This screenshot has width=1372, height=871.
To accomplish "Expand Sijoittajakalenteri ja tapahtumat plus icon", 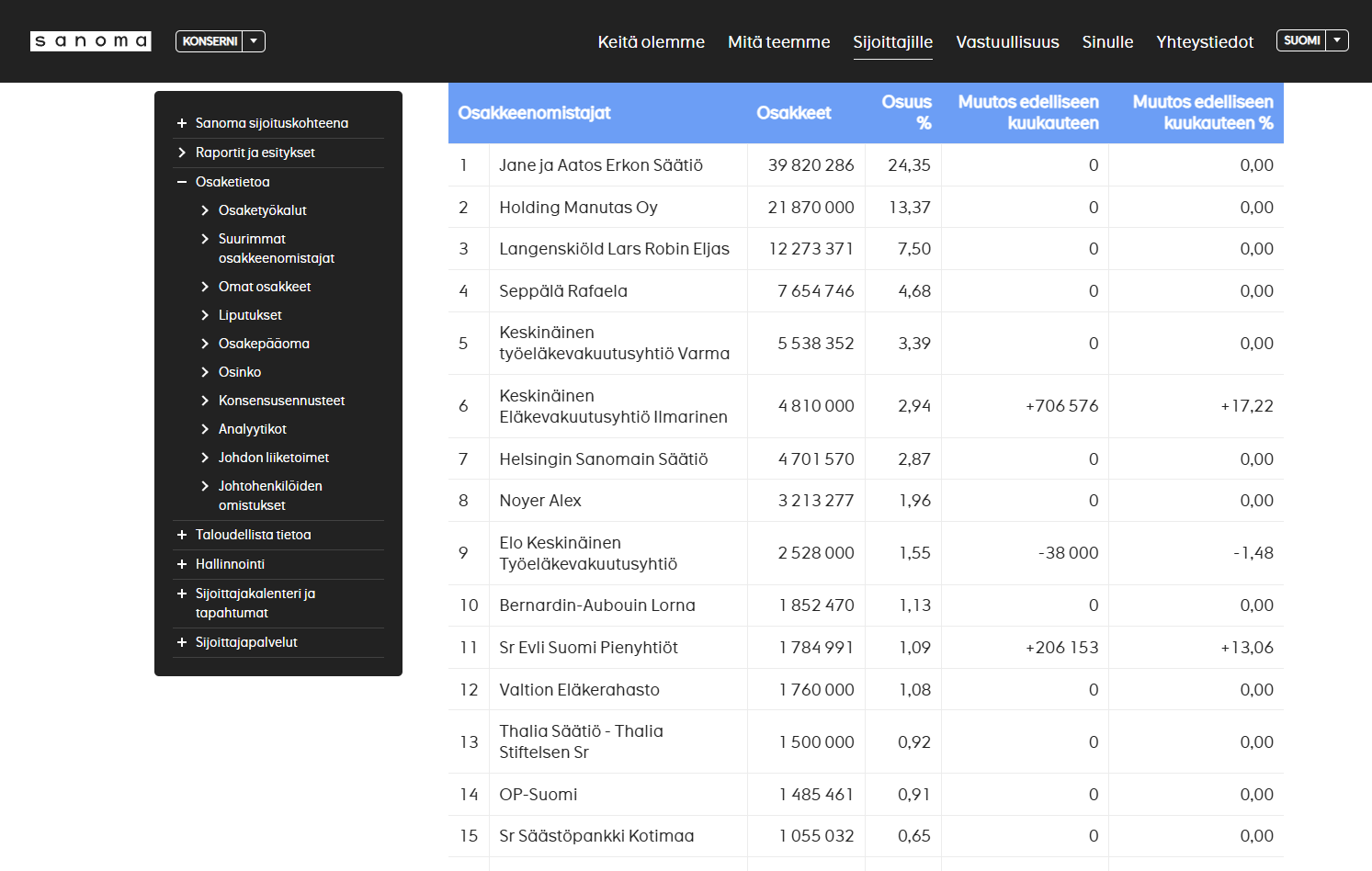I will tap(182, 594).
